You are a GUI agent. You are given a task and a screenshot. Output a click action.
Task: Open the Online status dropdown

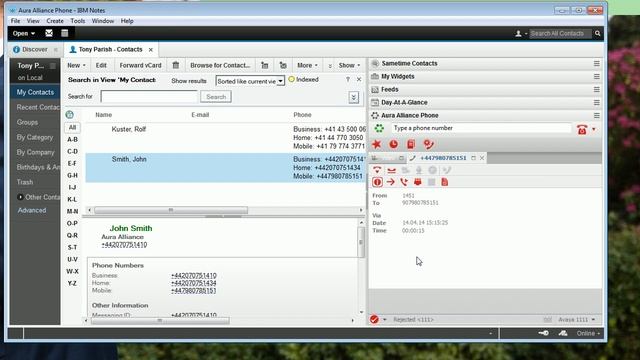click(588, 333)
